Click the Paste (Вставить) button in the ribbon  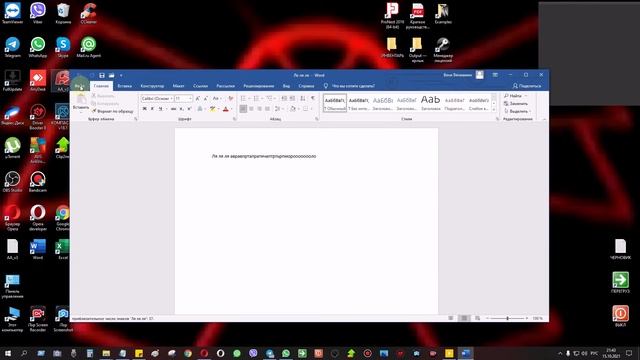pos(81,102)
